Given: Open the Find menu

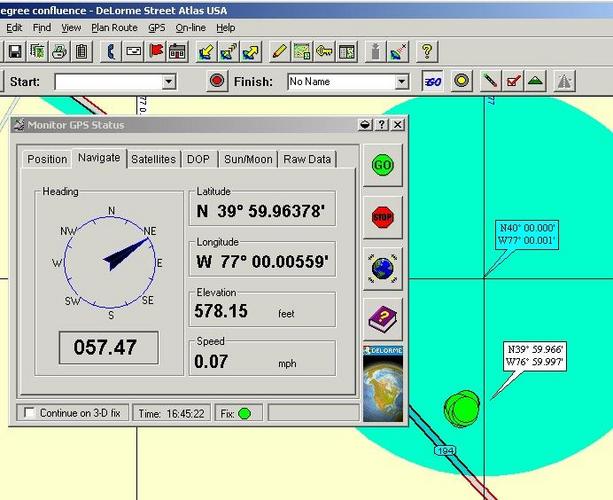Looking at the screenshot, I should pos(42,28).
